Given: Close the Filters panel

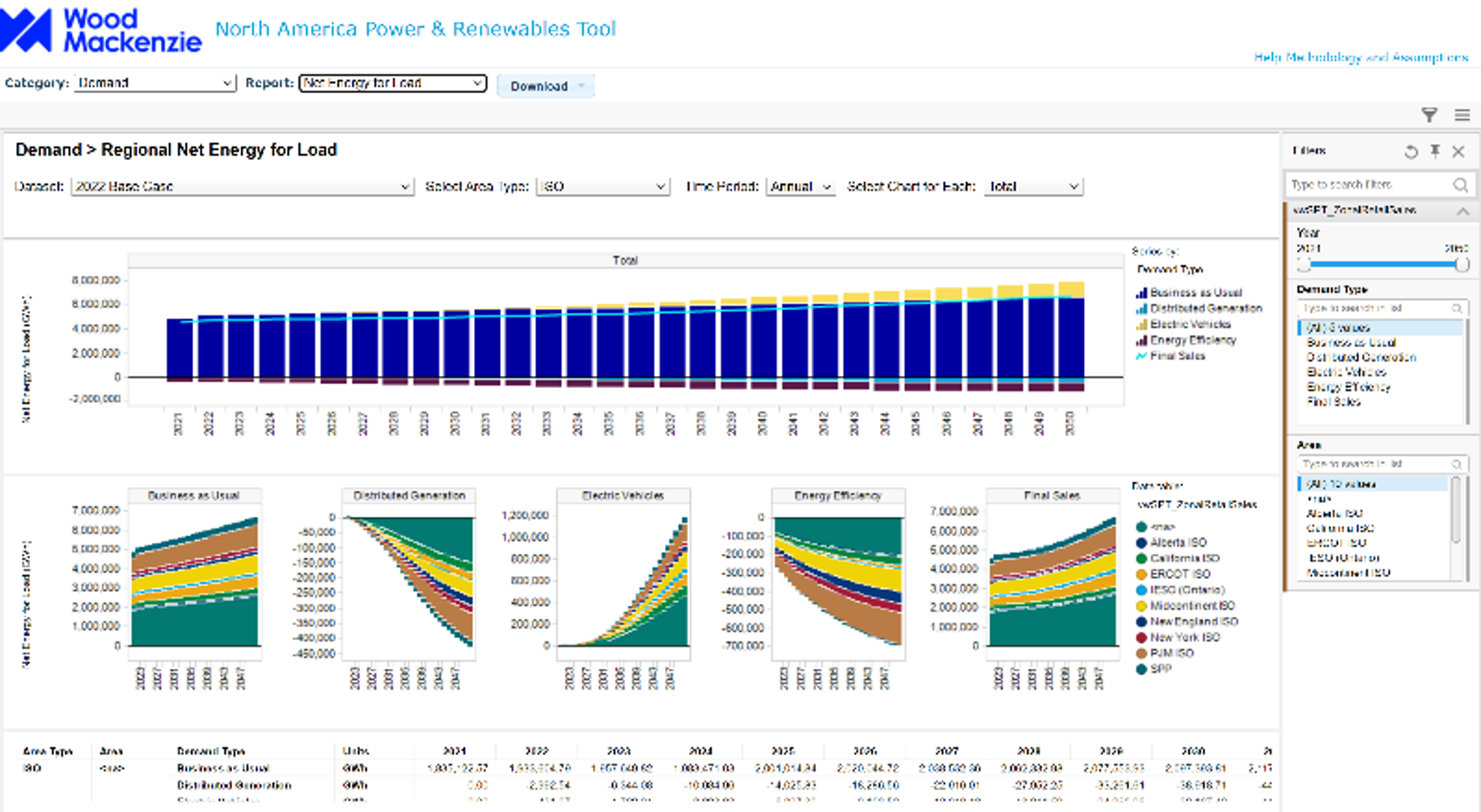Looking at the screenshot, I should tap(1458, 151).
